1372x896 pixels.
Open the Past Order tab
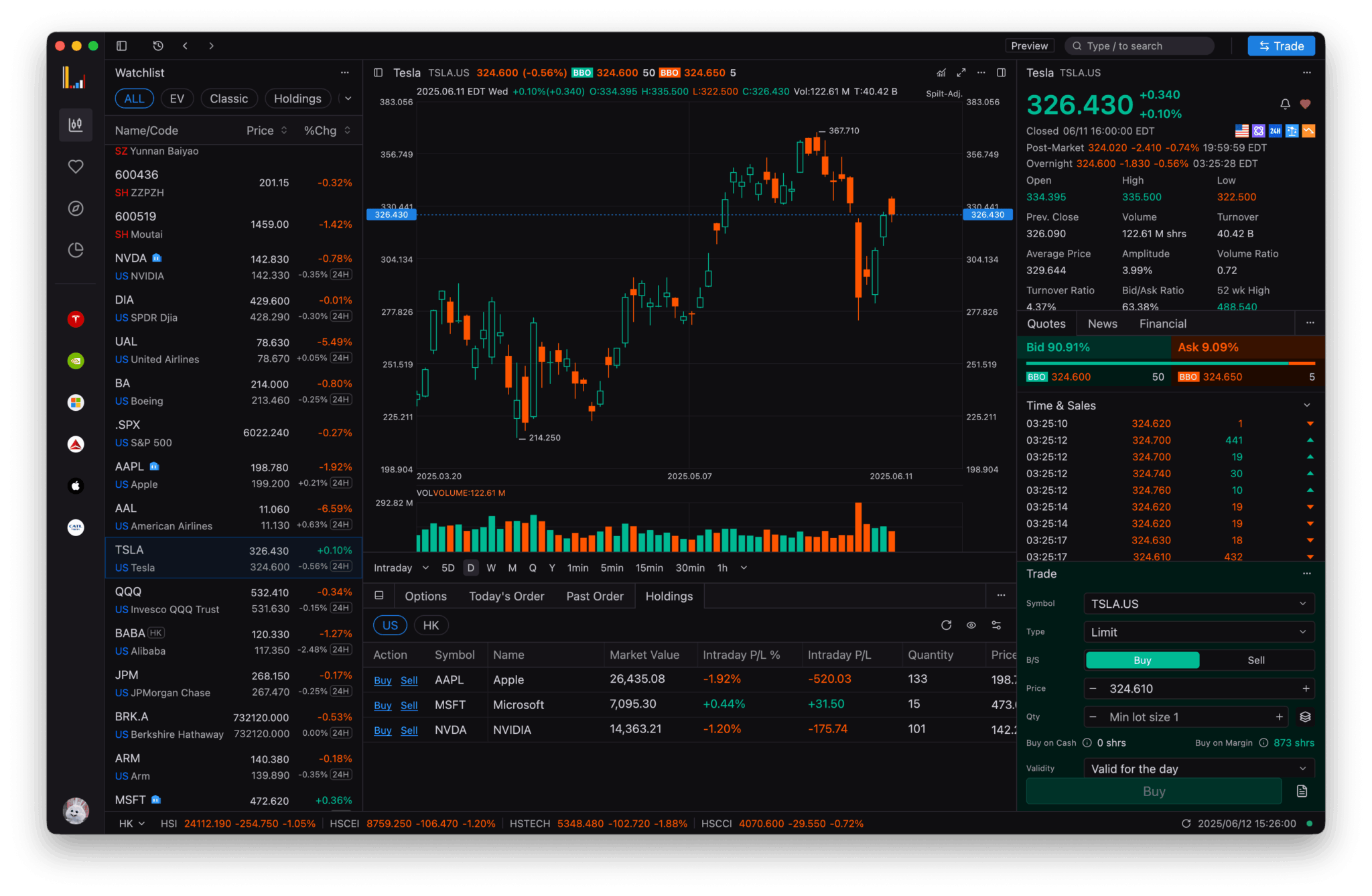[x=594, y=596]
